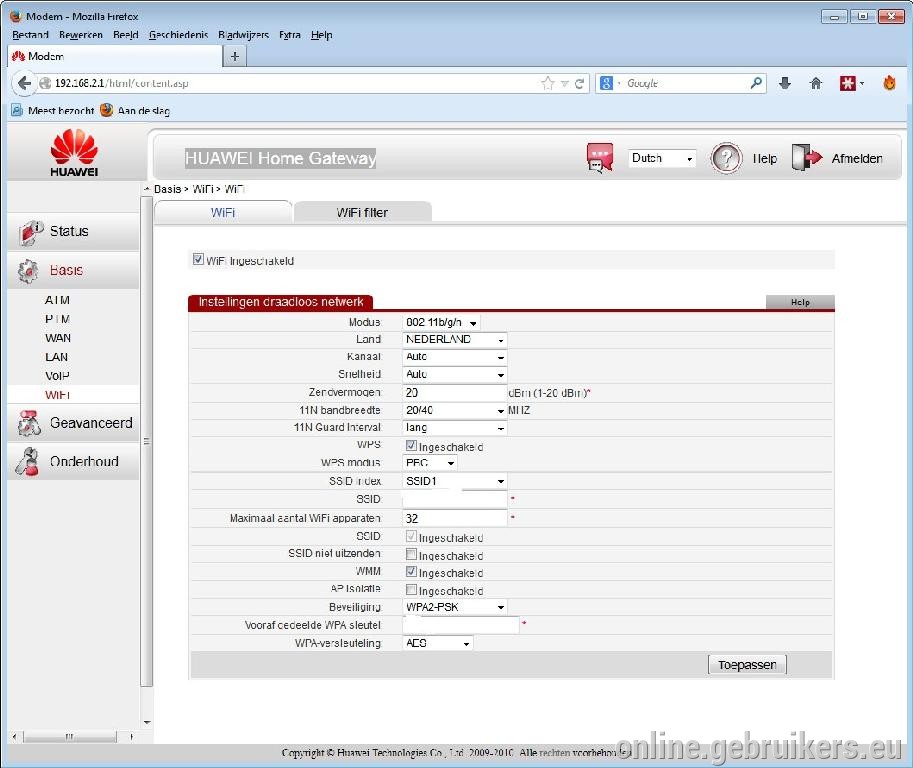Viewport: 913px width, 768px height.
Task: Open VoIP in Basis submenu
Action: pos(57,376)
